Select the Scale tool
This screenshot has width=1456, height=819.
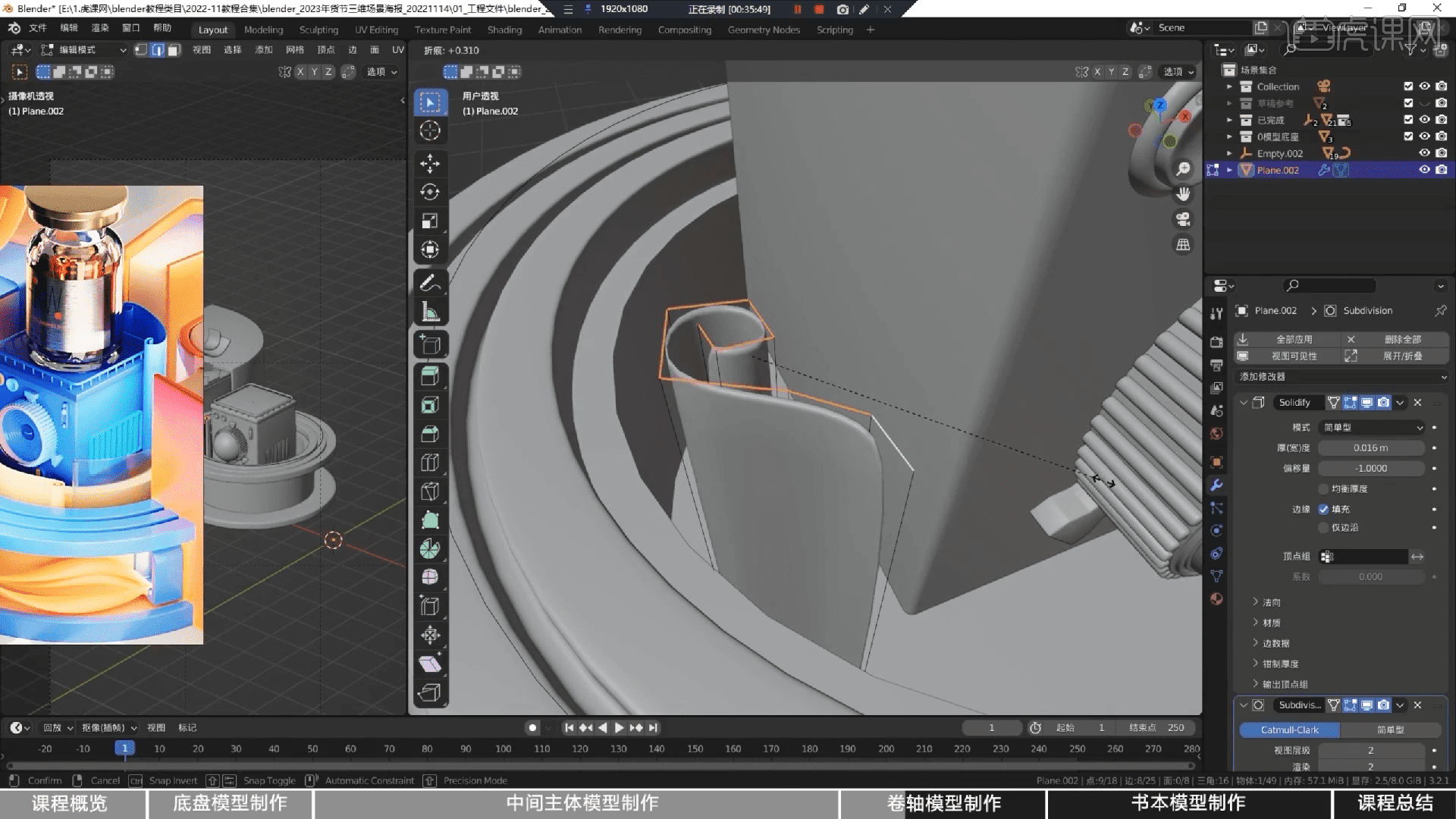tap(430, 221)
